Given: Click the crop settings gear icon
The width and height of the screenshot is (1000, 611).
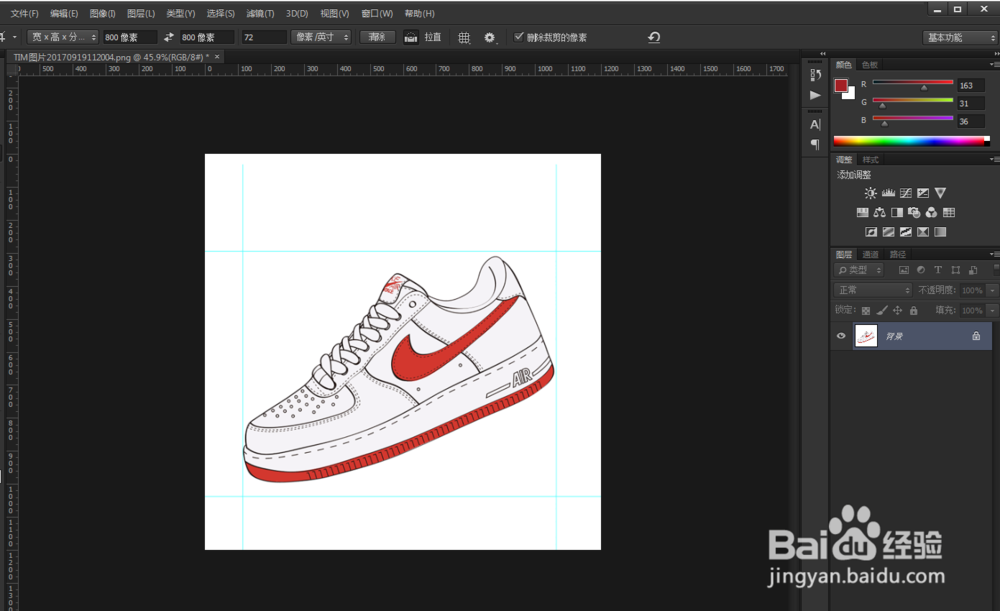Looking at the screenshot, I should click(x=490, y=37).
